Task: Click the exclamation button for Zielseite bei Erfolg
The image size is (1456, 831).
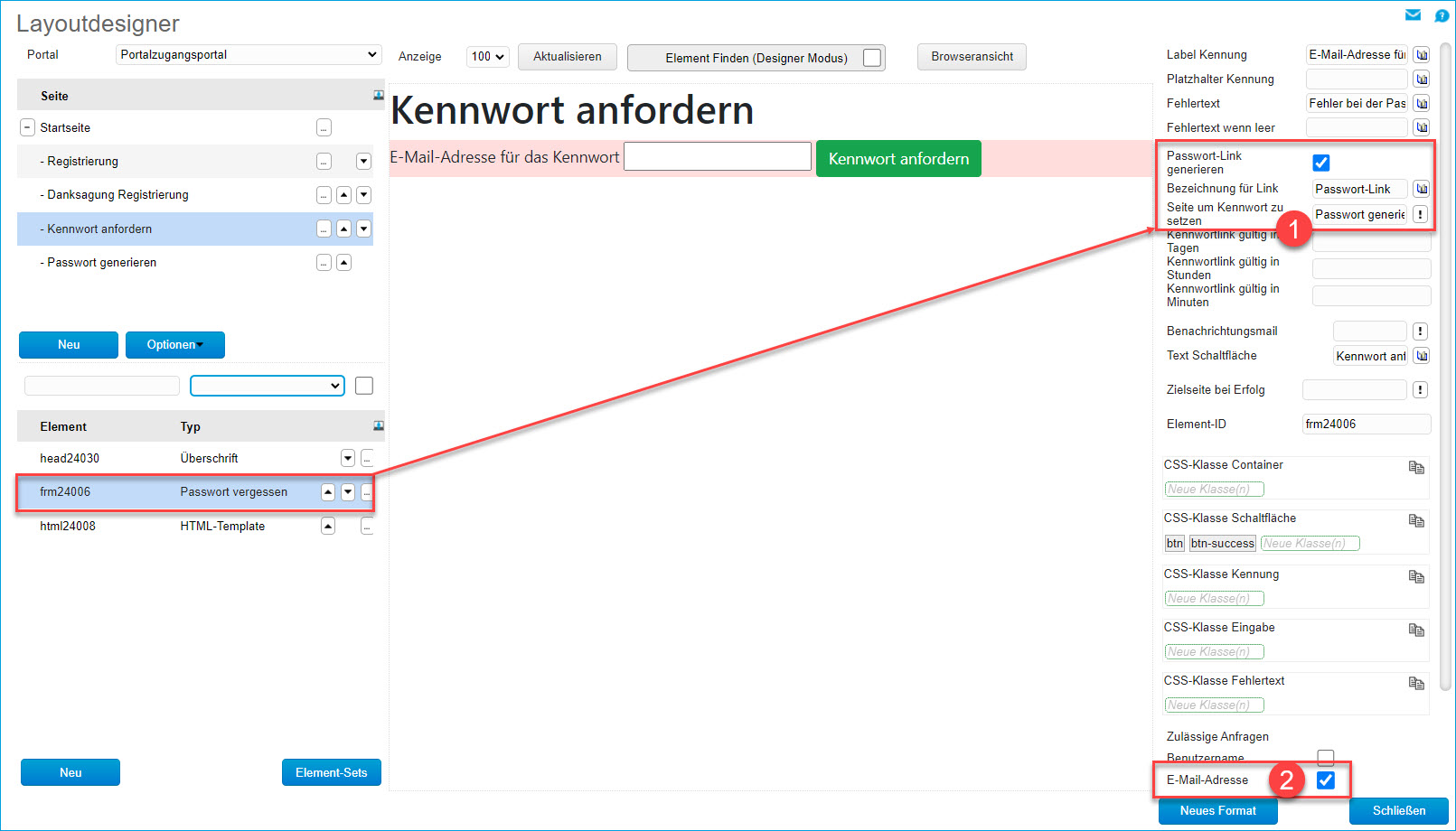Action: point(1421,390)
